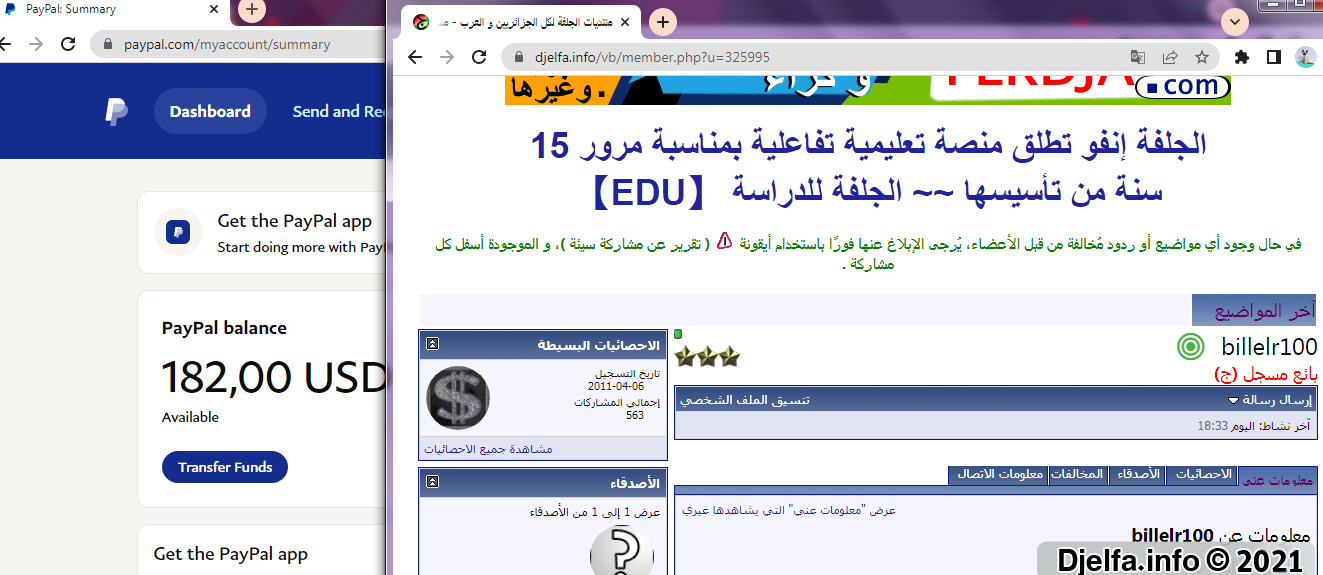Switch to the معلومات الاتصال tab
The width and height of the screenshot is (1323, 575).
click(998, 475)
